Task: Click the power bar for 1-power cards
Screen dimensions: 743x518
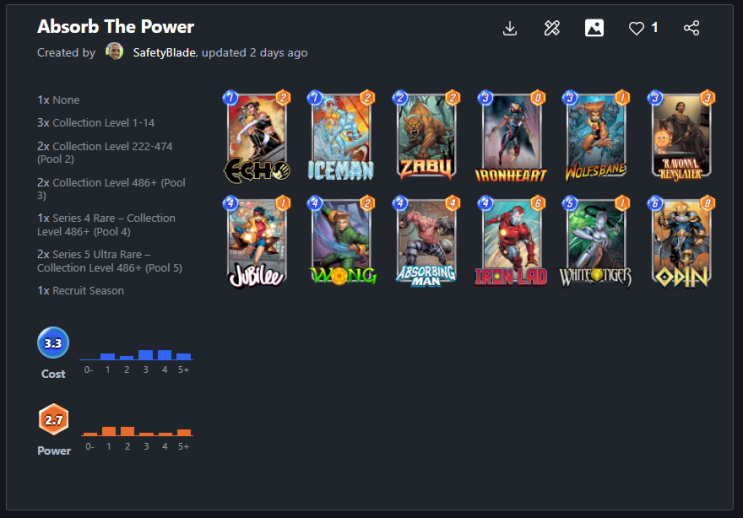Action: [x=109, y=431]
